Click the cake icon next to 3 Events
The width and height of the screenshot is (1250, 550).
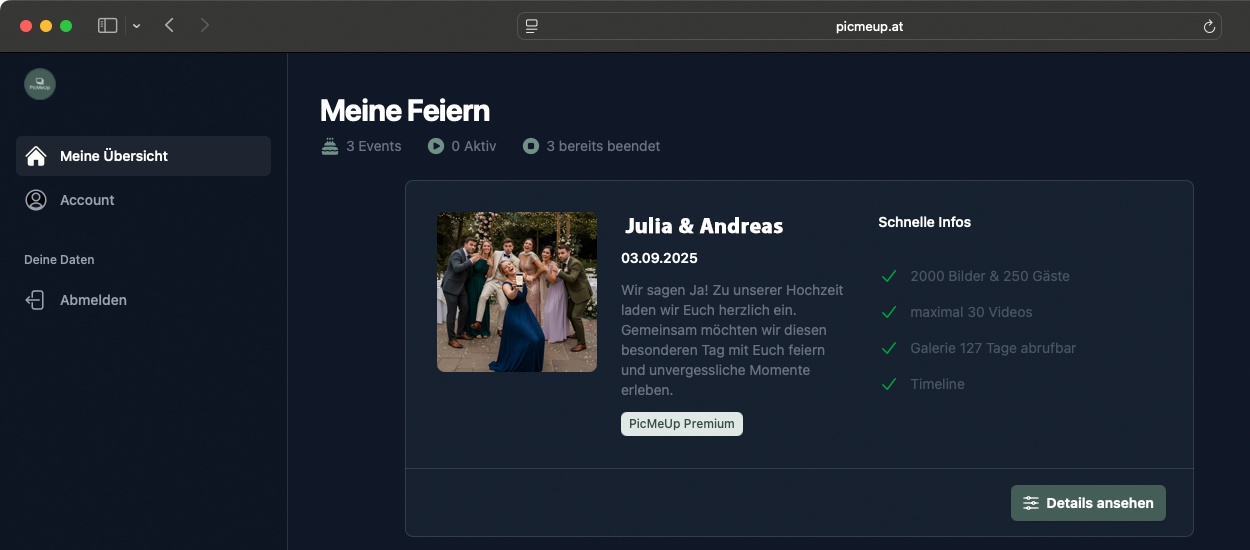click(330, 146)
